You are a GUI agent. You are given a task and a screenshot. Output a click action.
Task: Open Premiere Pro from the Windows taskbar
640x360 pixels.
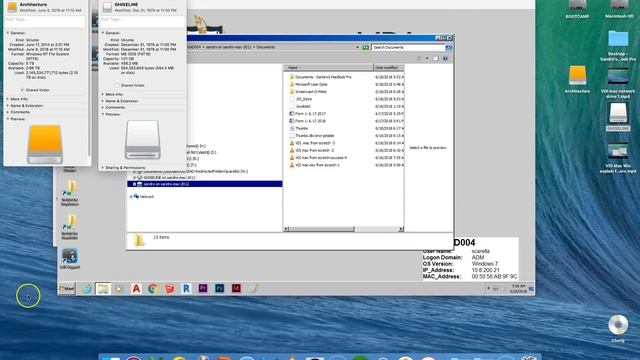203,288
